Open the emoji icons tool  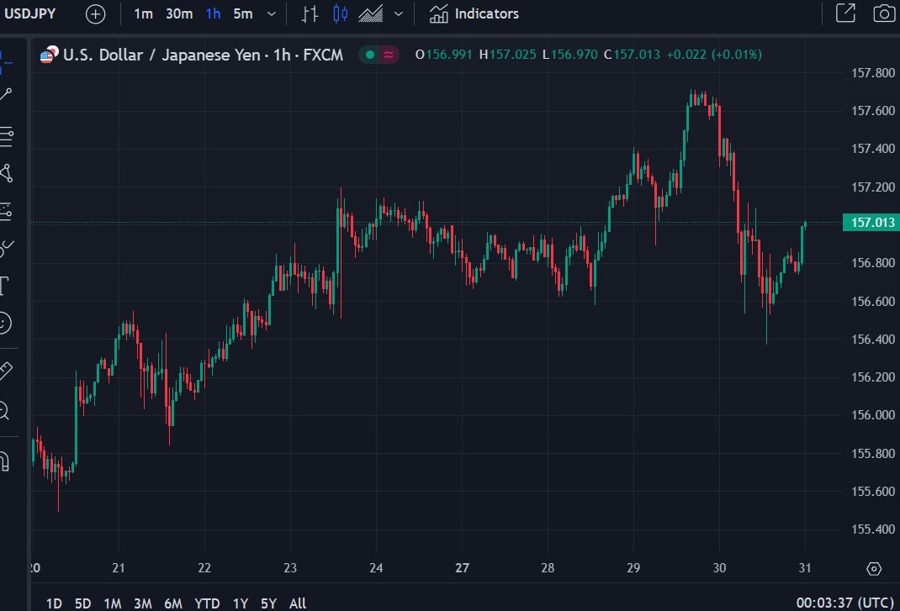click(5, 323)
